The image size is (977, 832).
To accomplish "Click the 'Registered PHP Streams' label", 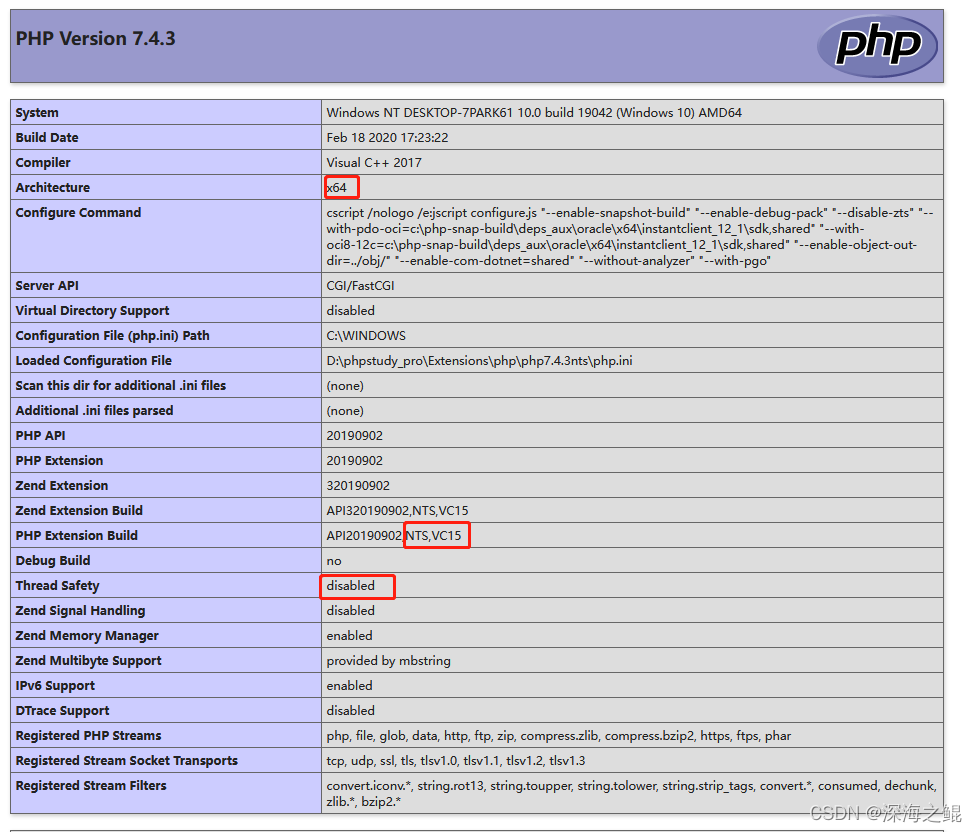I will click(x=88, y=735).
